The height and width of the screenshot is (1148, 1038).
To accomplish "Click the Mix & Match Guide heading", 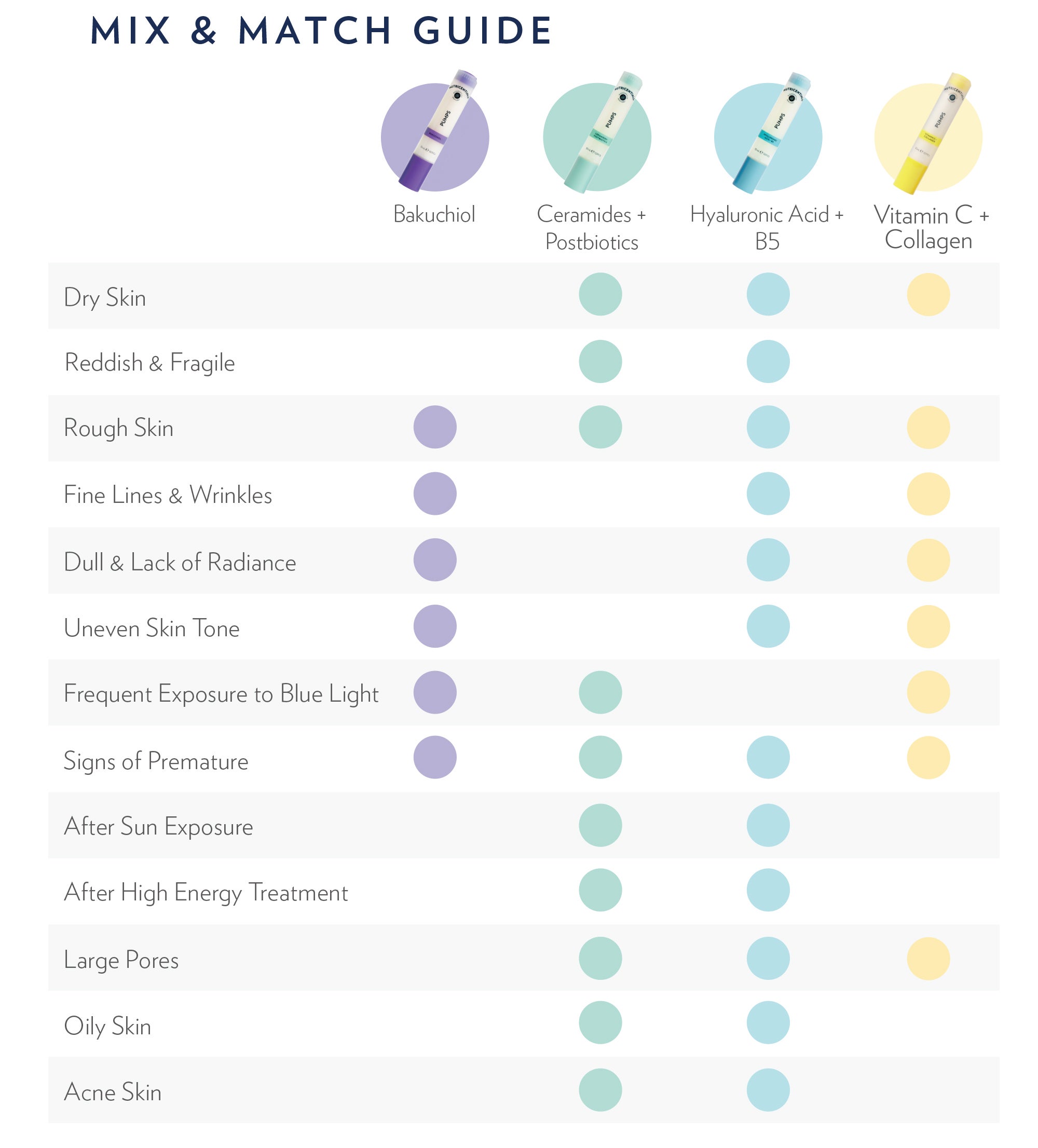I will [322, 31].
